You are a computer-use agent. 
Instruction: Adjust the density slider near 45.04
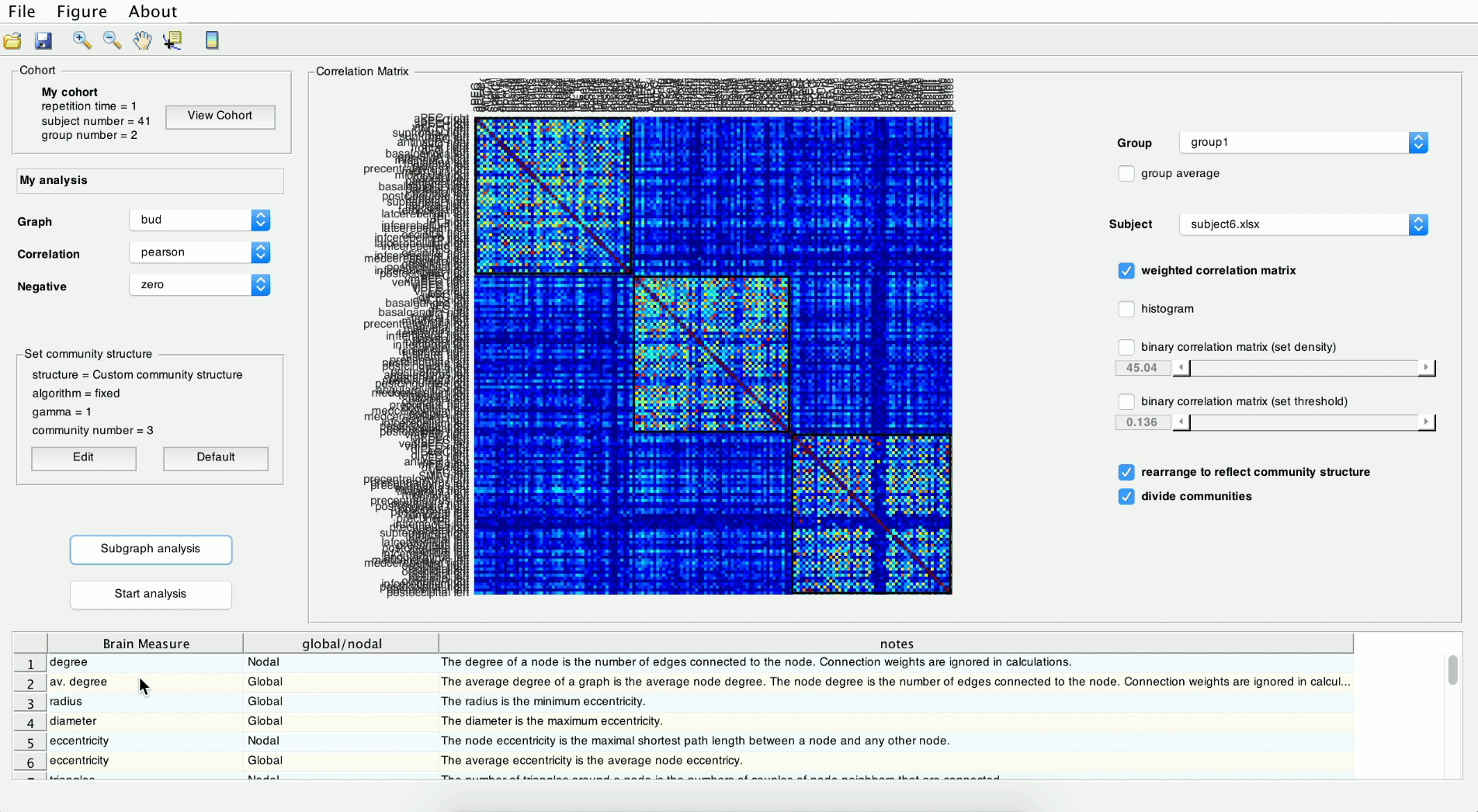pyautogui.click(x=1304, y=368)
